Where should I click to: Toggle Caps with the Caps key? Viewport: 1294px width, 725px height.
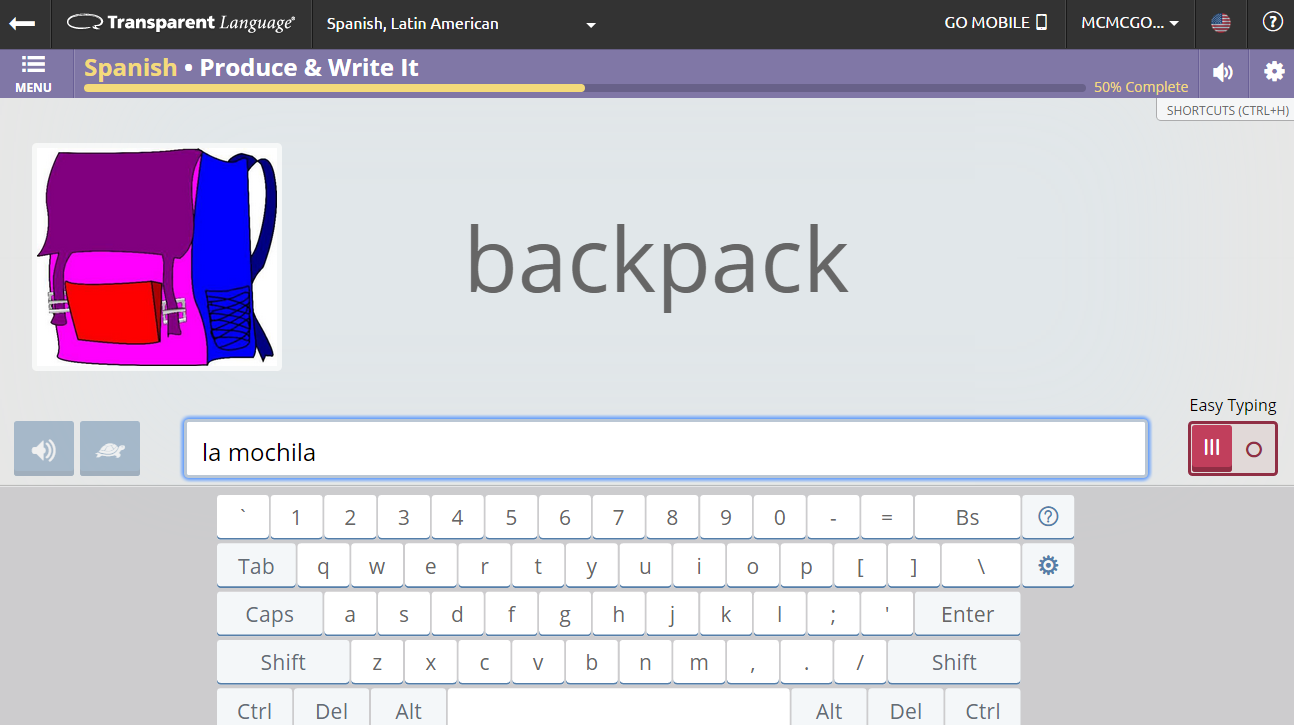(x=269, y=613)
